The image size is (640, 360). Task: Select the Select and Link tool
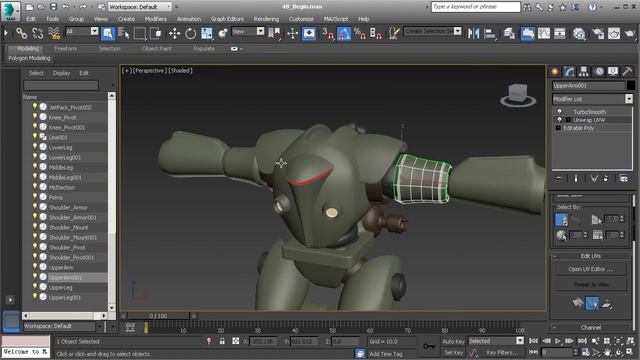[x=21, y=33]
